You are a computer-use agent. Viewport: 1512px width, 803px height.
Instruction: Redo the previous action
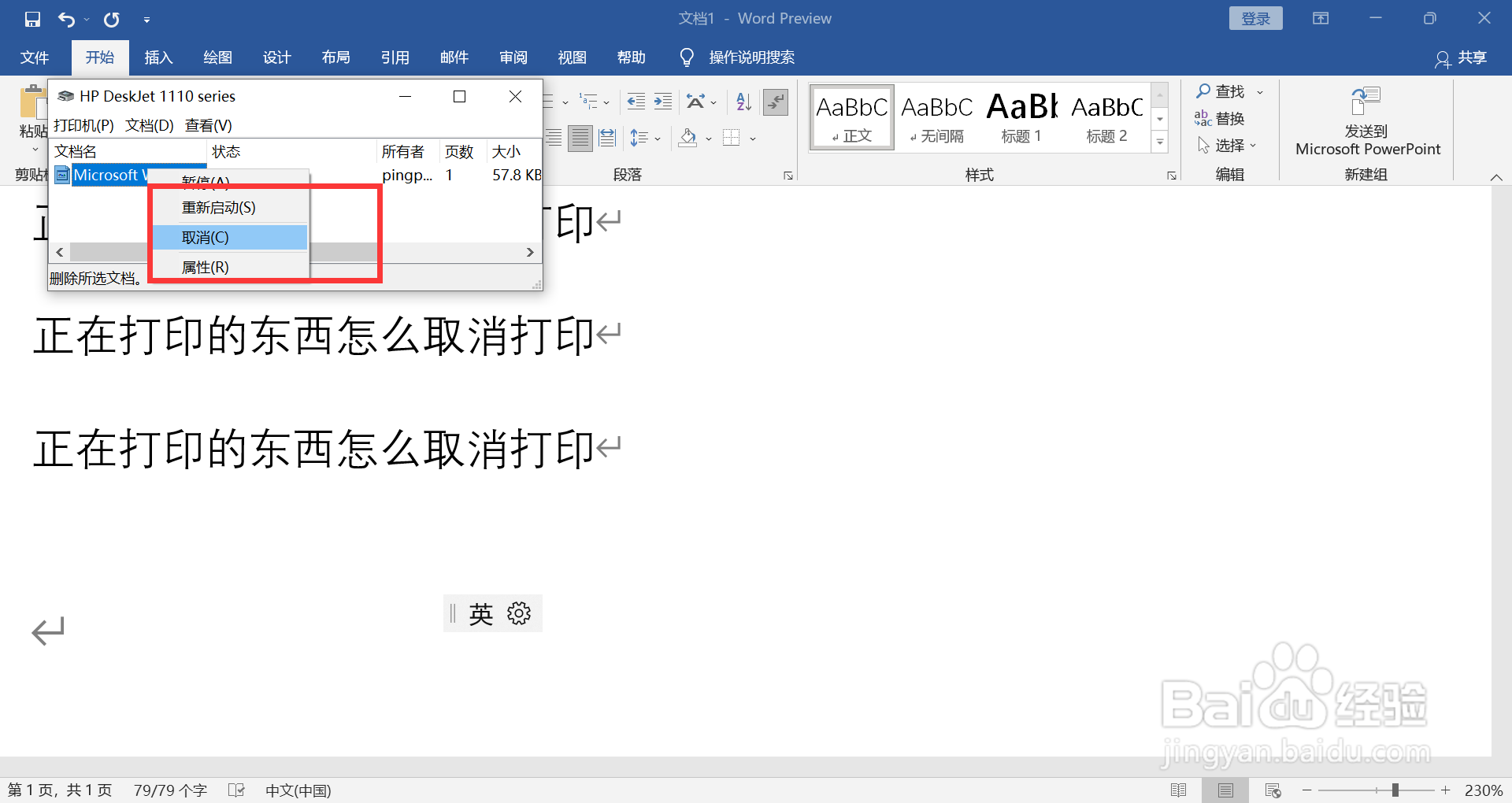click(112, 19)
